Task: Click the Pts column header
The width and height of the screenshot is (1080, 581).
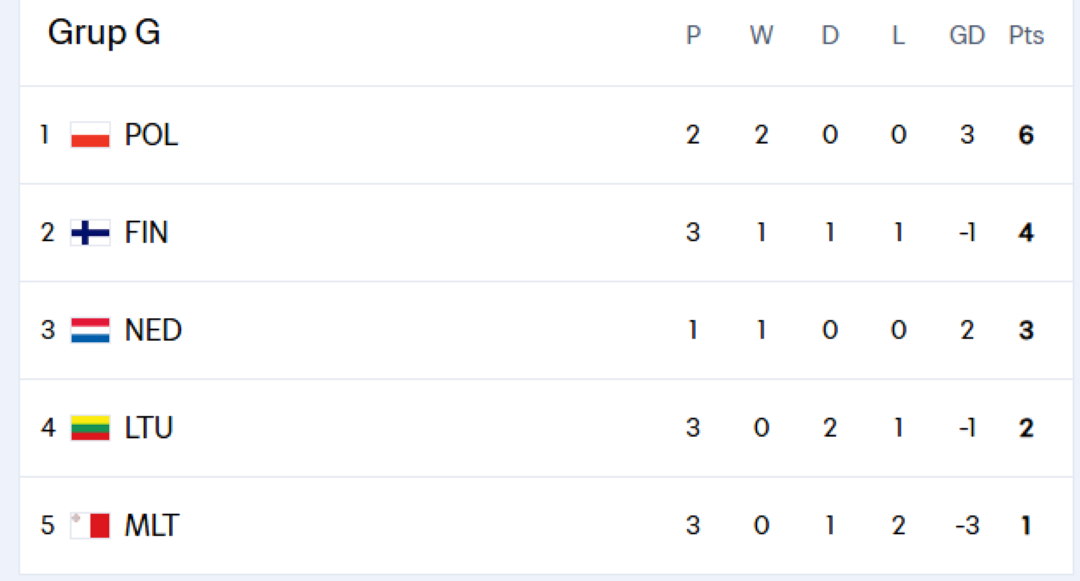Action: tap(1026, 35)
